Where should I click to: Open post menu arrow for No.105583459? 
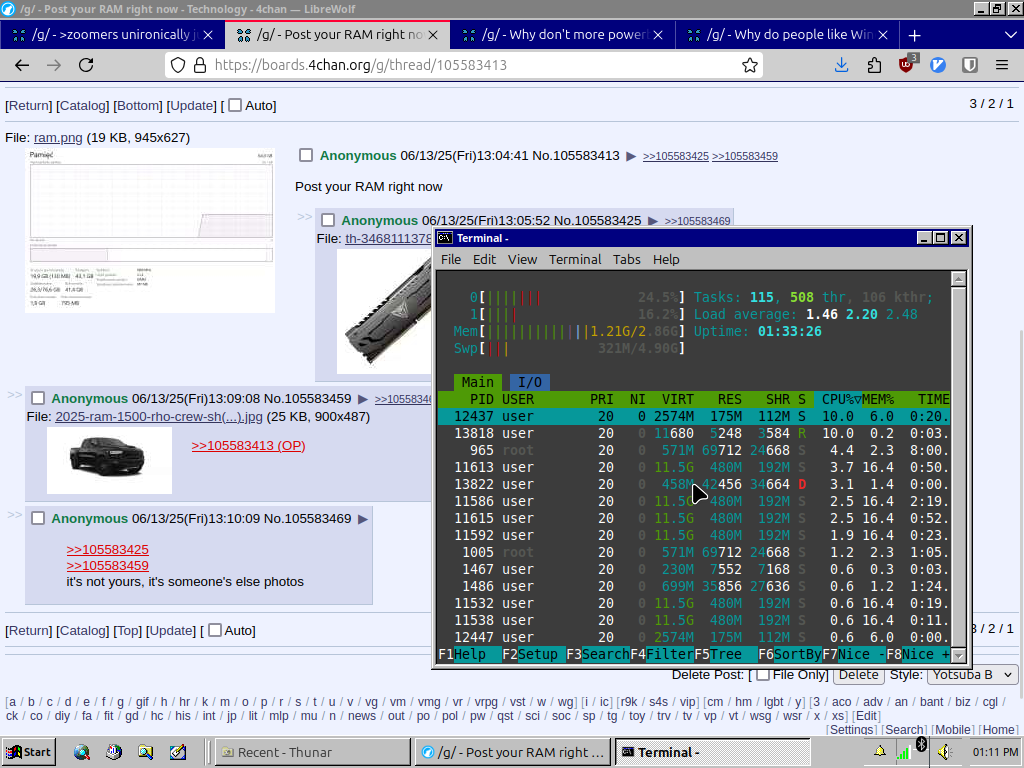(363, 399)
